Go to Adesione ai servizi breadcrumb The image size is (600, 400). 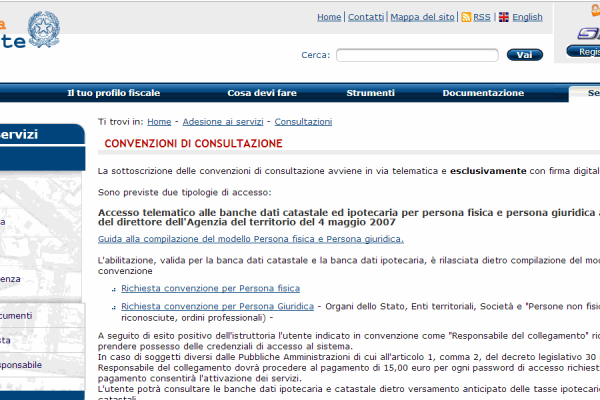tap(223, 122)
